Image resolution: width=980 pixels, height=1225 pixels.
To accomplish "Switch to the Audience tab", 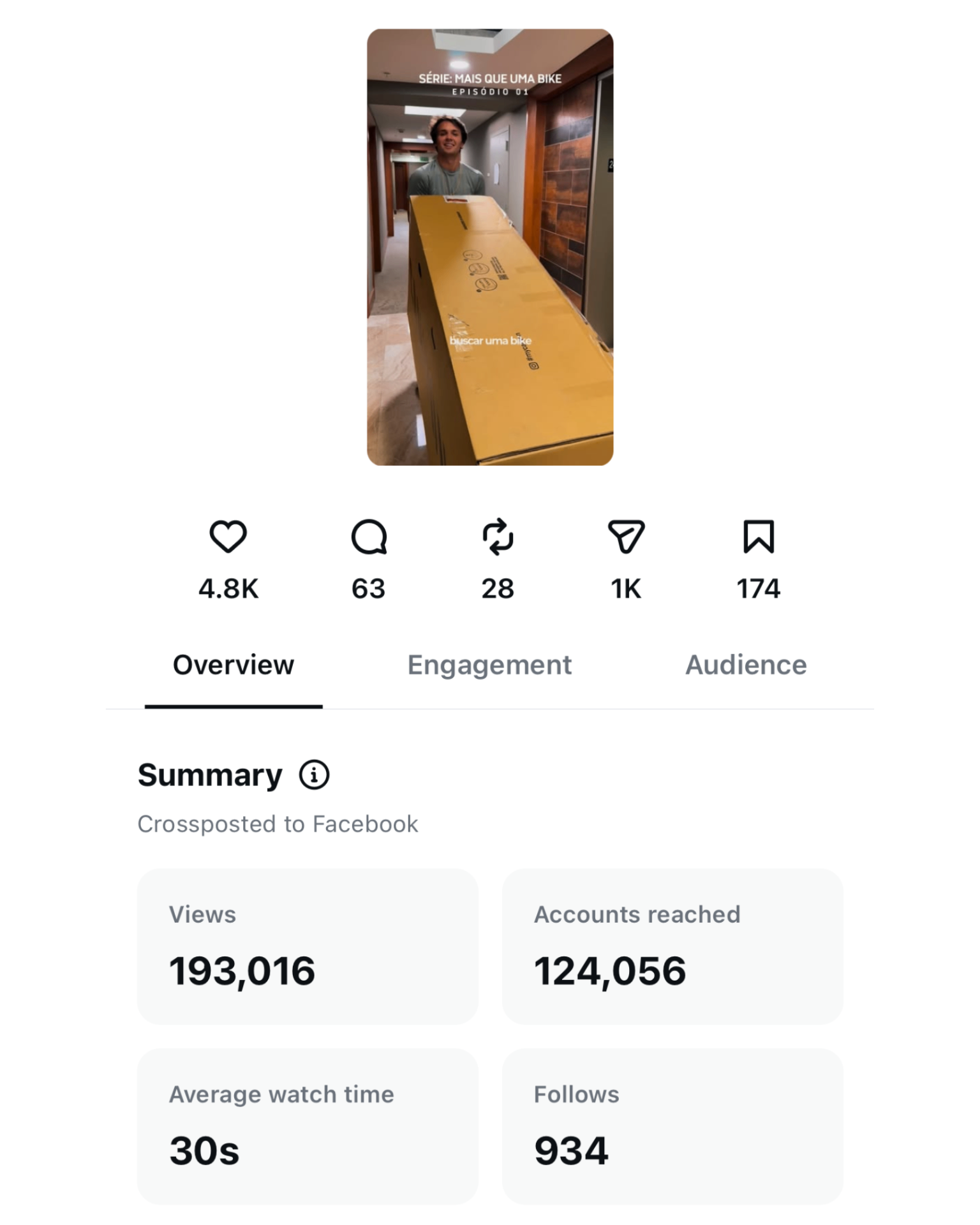I will 746,665.
